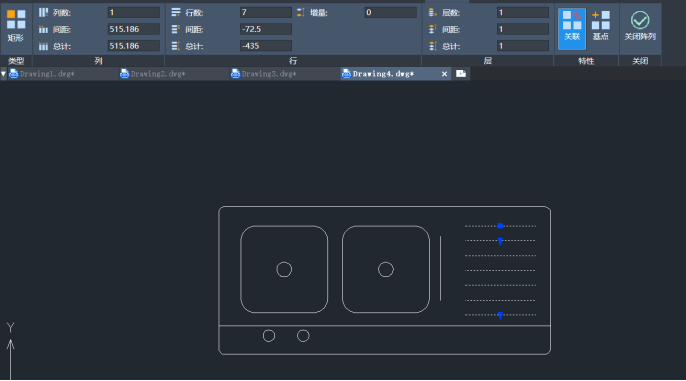Image resolution: width=686 pixels, height=381 pixels.
Task: Click the 类型 panel label
Action: pos(16,61)
